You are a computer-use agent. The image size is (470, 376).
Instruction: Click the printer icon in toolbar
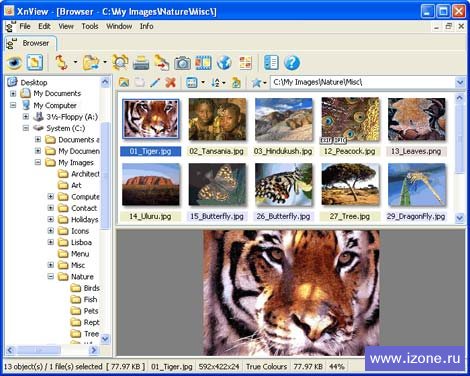click(x=141, y=63)
